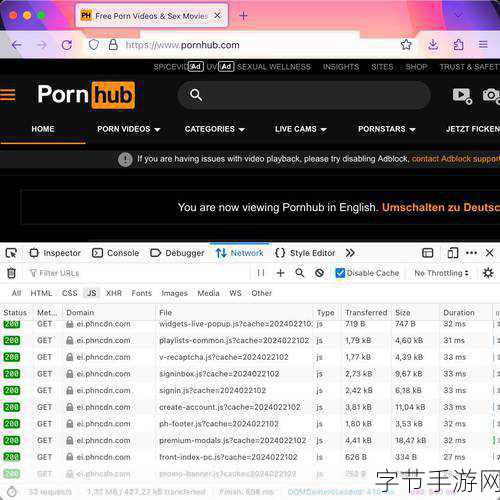The height and width of the screenshot is (500, 500).
Task: Click the Filter URLs input
Action: pos(137,273)
